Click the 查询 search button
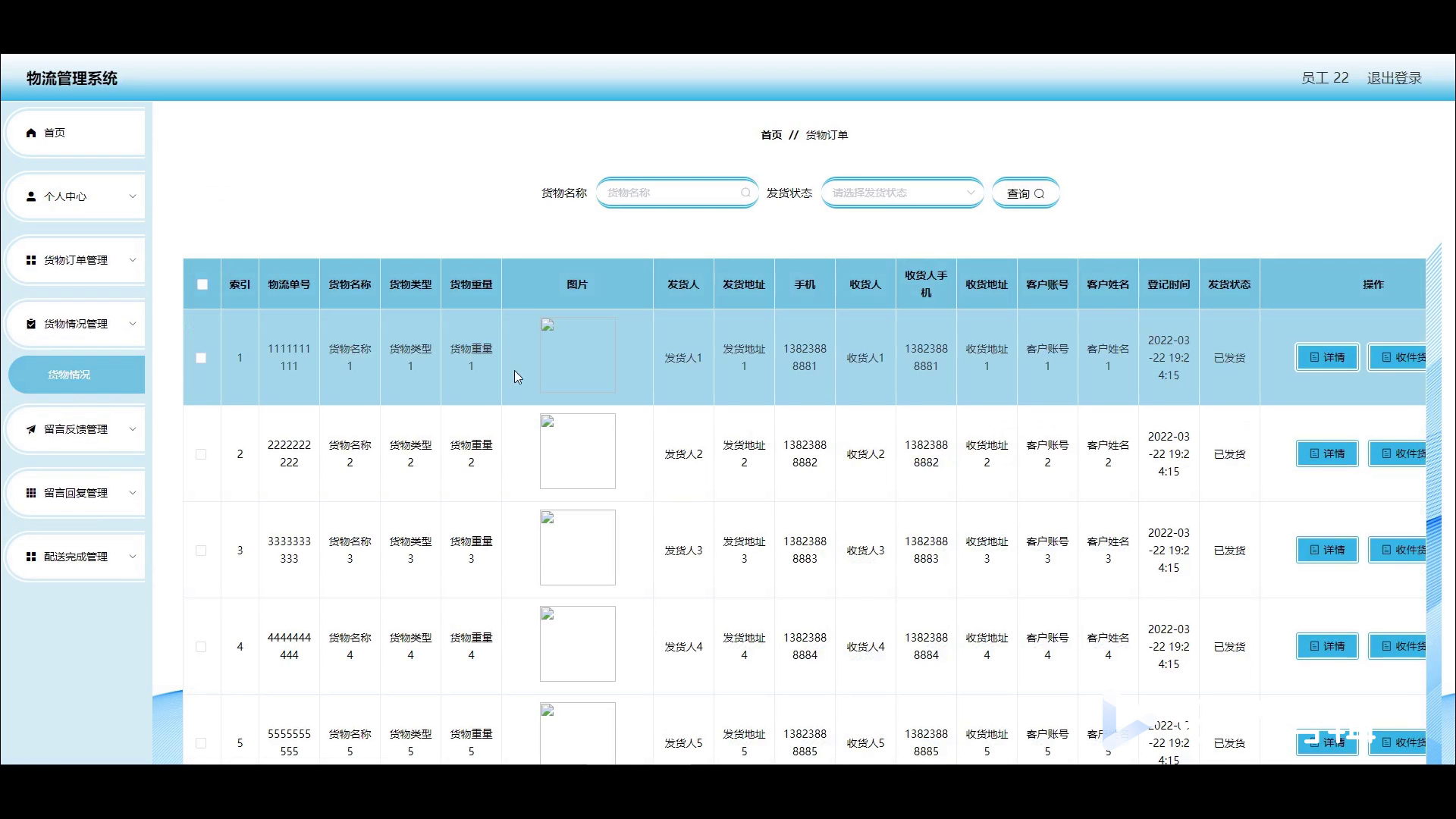The height and width of the screenshot is (819, 1456). click(1025, 193)
